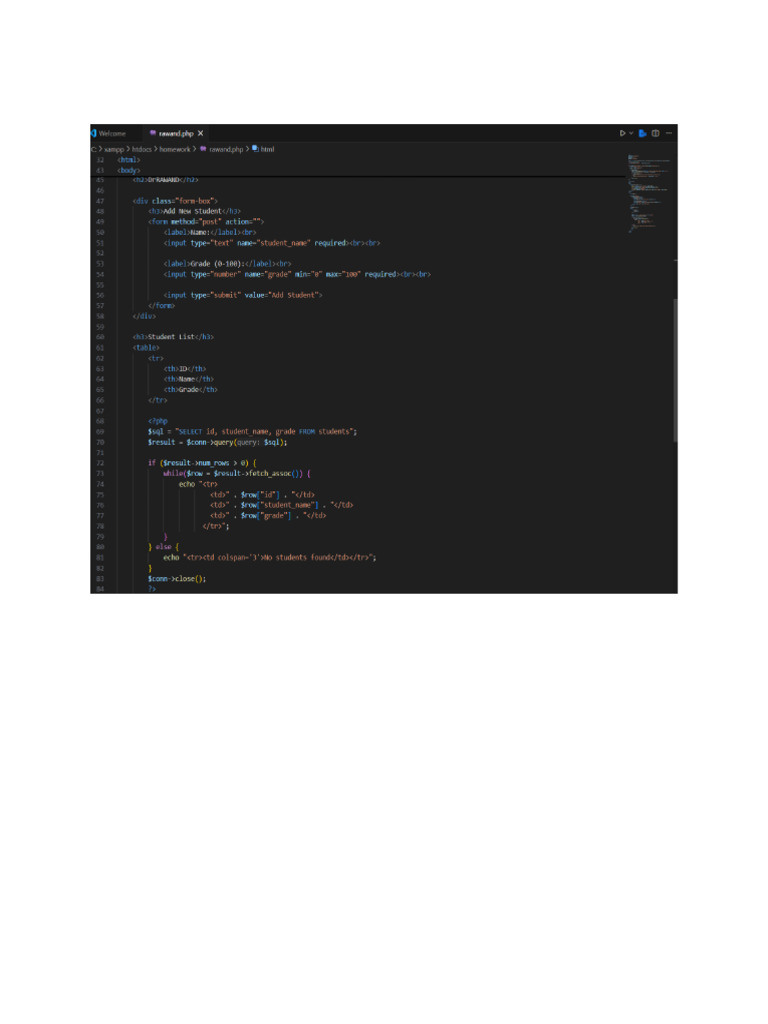768x1024 pixels.
Task: Click the form method="post" line
Action: coord(206,222)
